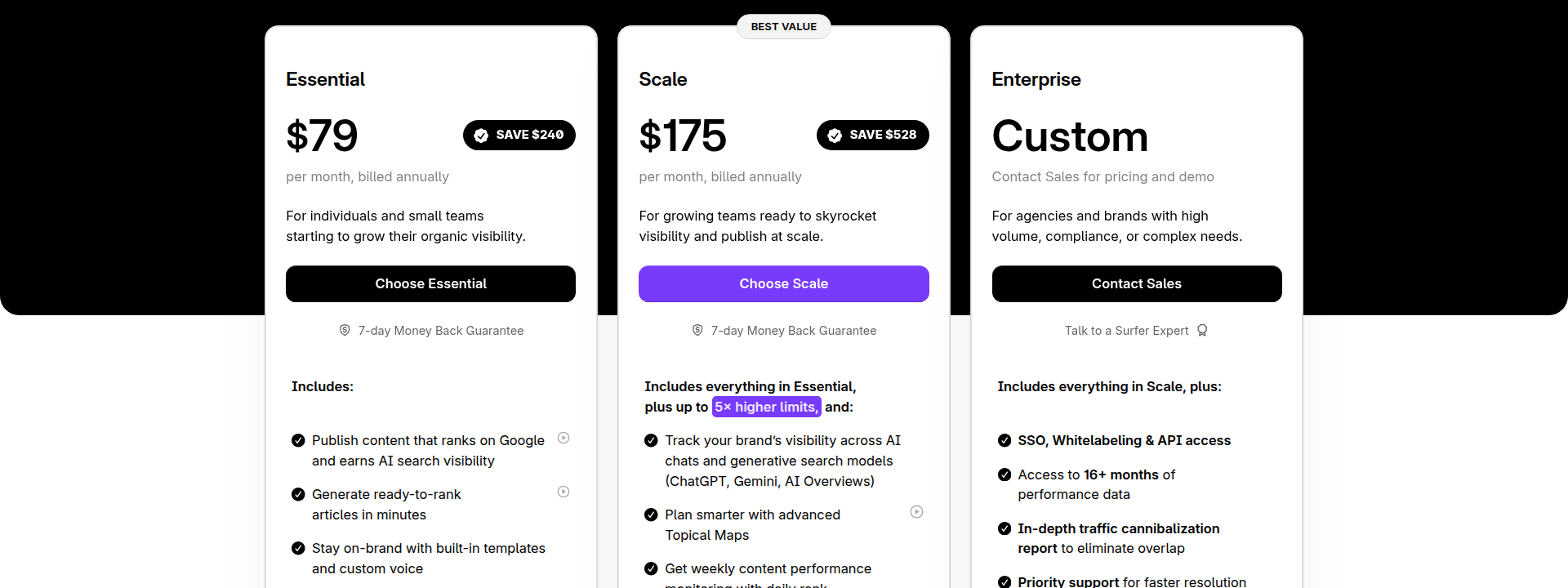Click the award ribbon icon beside Surfer Expert
1568x588 pixels.
(x=1202, y=330)
